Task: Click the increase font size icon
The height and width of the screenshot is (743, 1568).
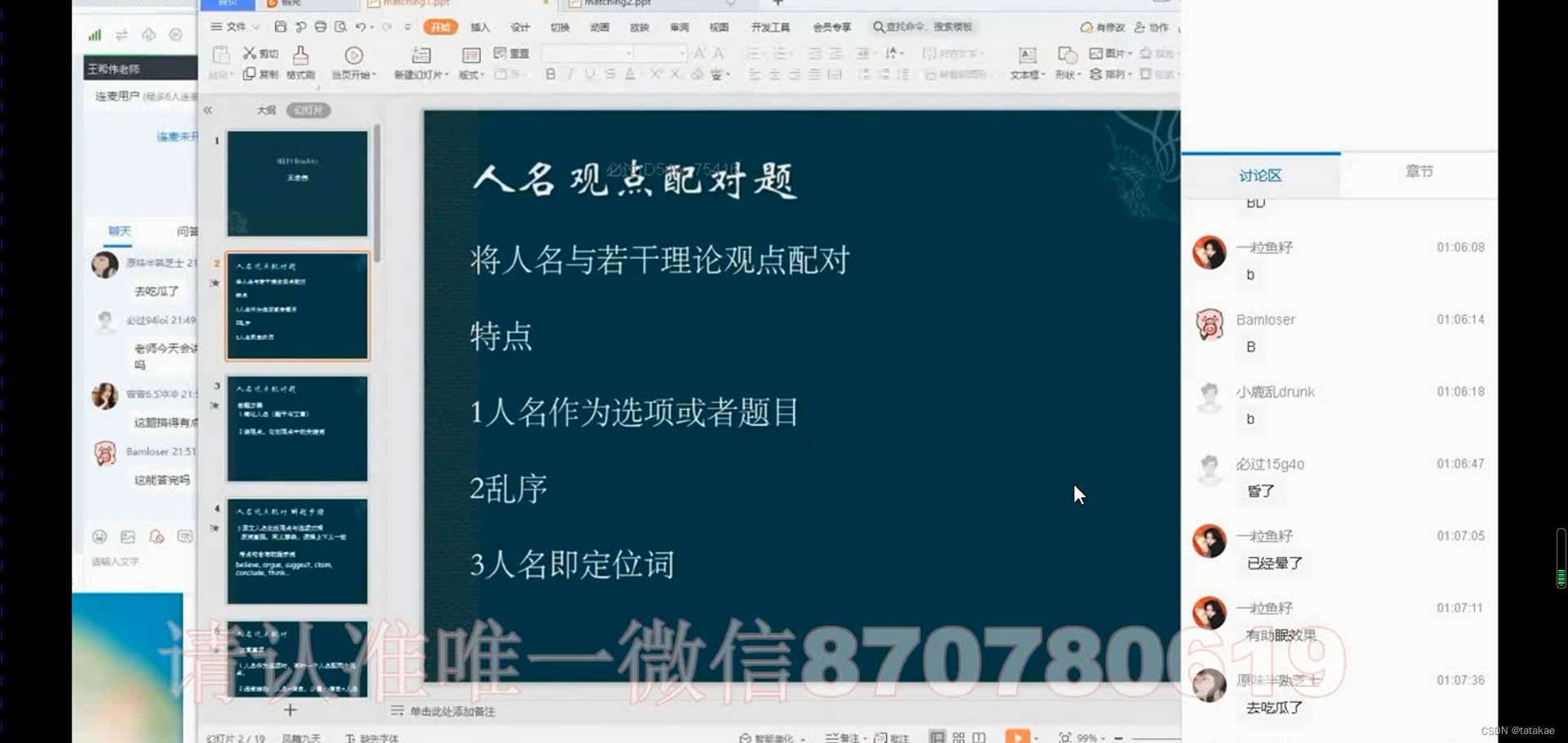Action: click(700, 53)
